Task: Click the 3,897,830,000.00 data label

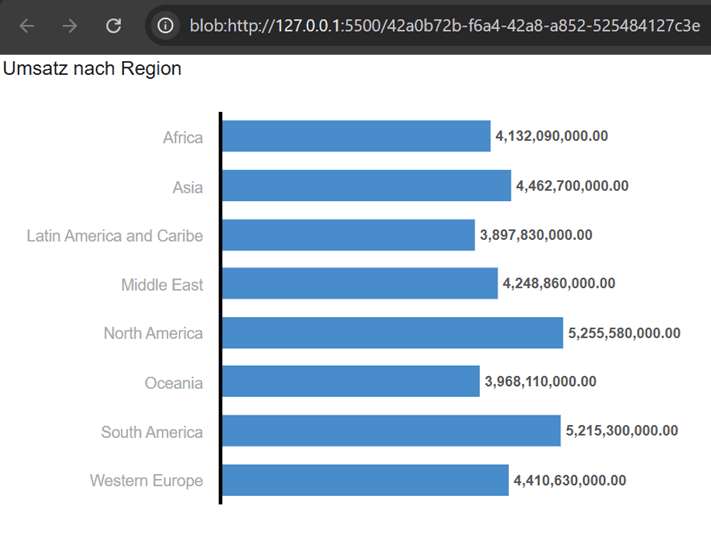Action: pos(536,235)
